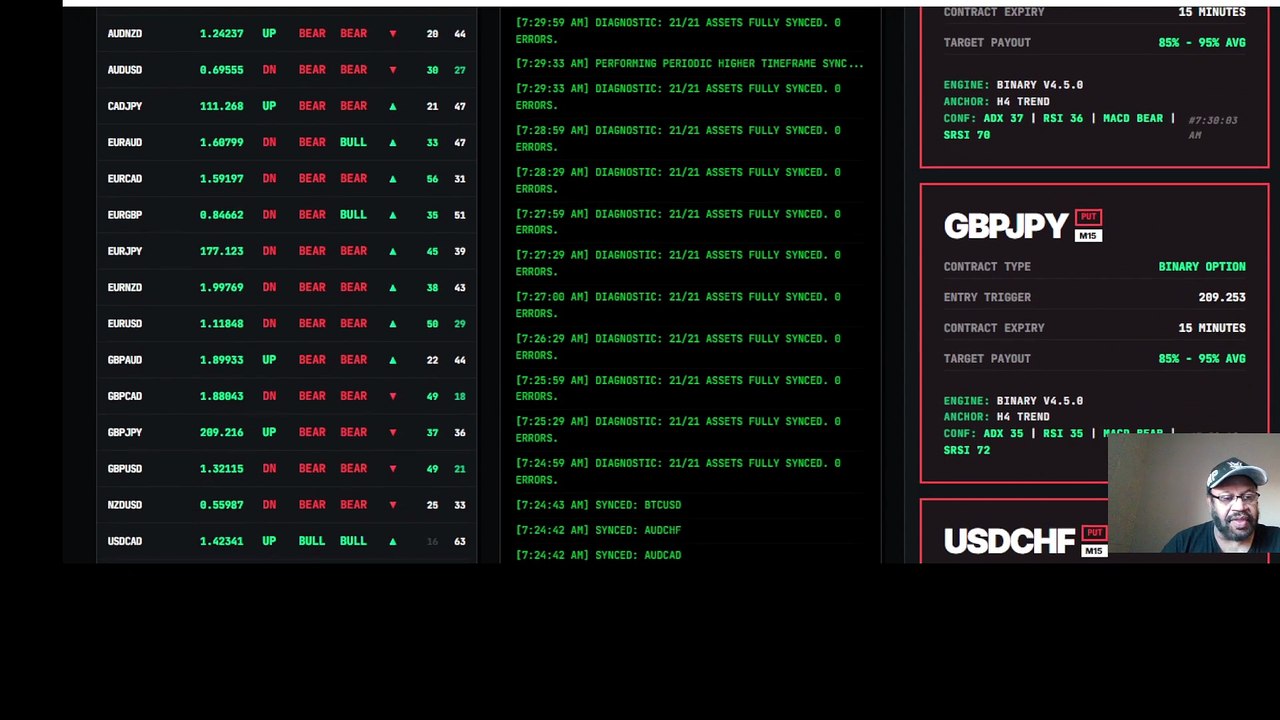Click the SYNCED: BTCUSD log entry

(598, 505)
